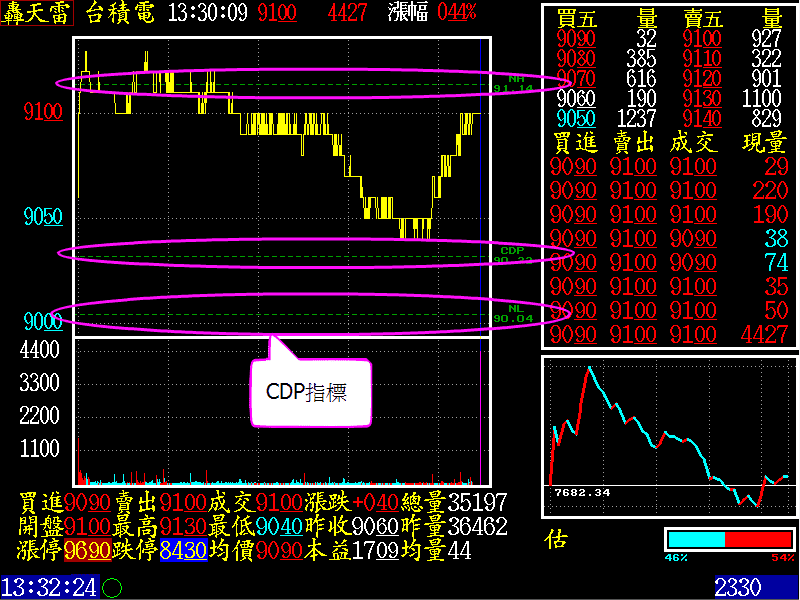Open the index mini chart thumbnail
The width and height of the screenshot is (800, 600).
click(x=669, y=436)
